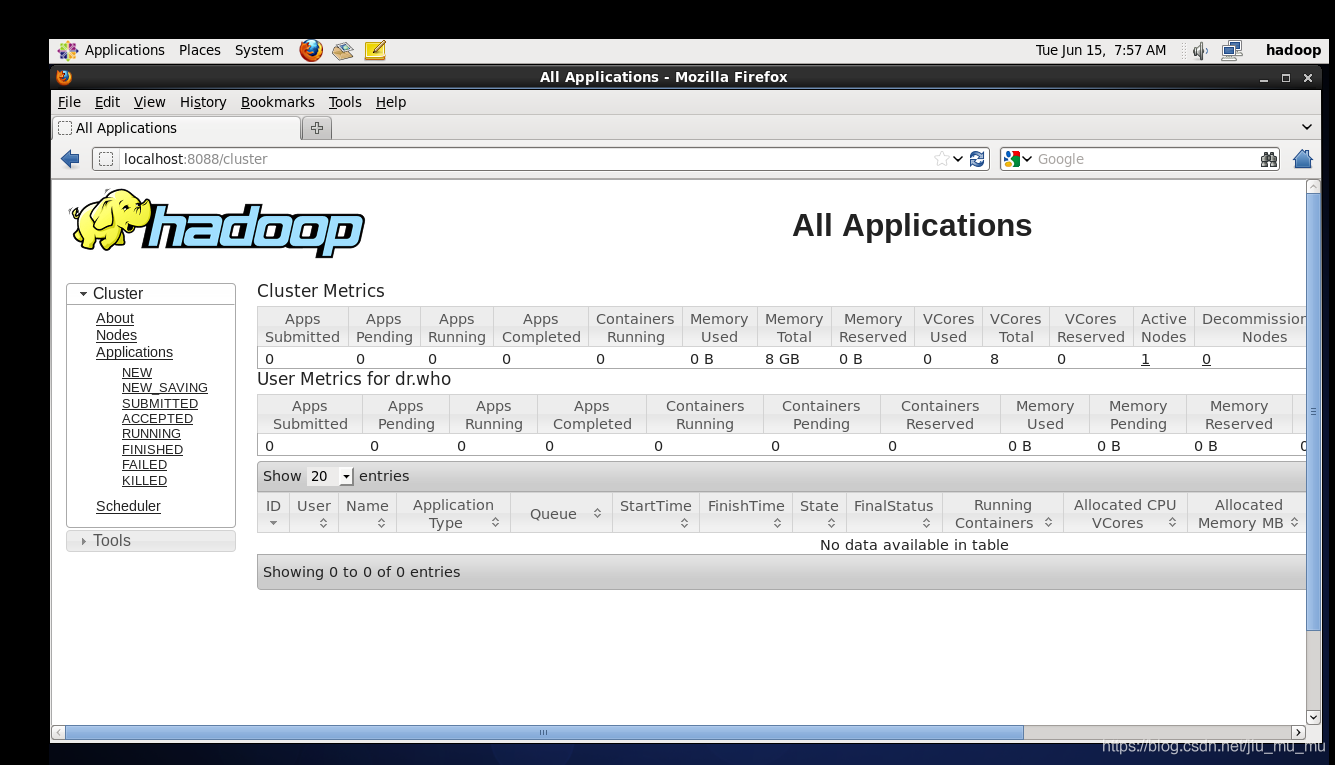Open the History menu
1335x765 pixels.
203,102
